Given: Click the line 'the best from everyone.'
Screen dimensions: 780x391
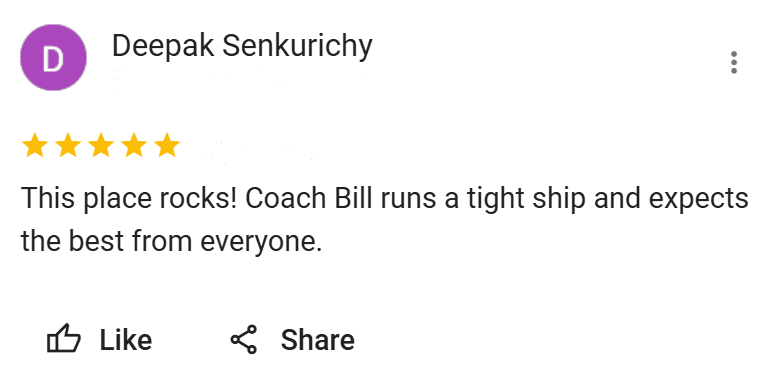Looking at the screenshot, I should click(172, 241).
